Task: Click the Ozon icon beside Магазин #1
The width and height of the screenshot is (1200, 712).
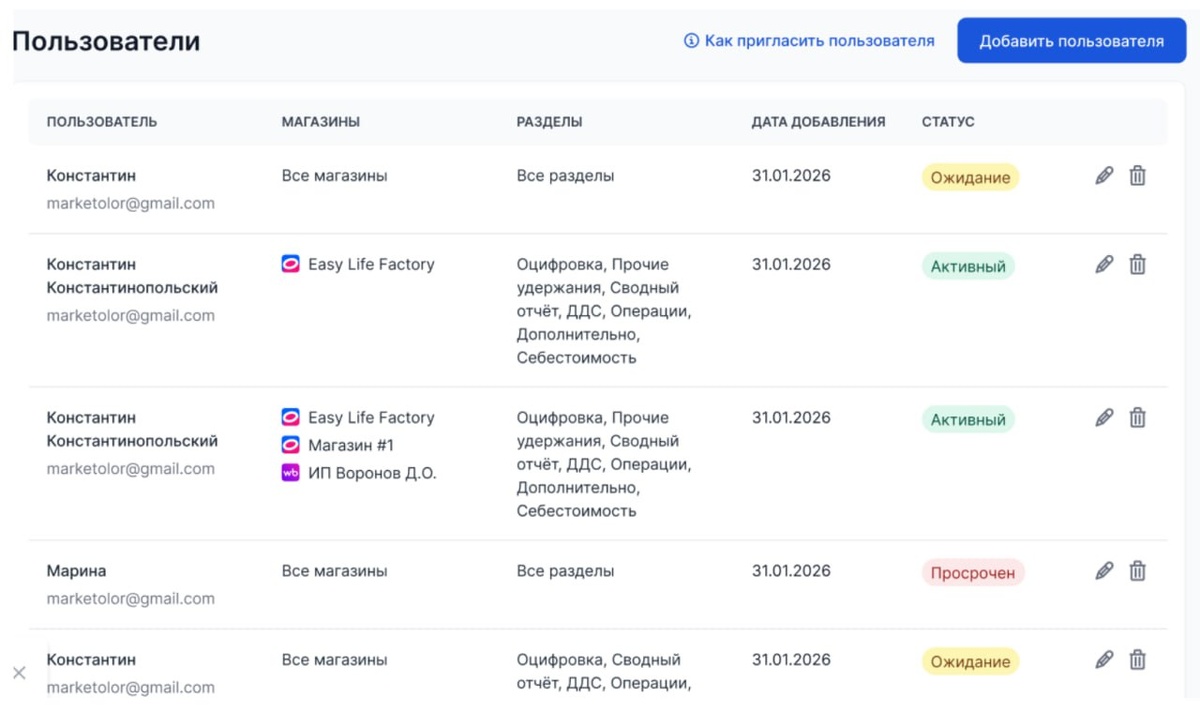Action: coord(291,445)
